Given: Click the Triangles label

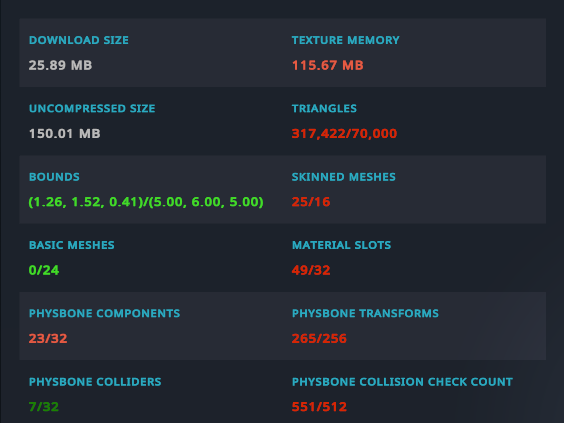Looking at the screenshot, I should pyautogui.click(x=324, y=108).
